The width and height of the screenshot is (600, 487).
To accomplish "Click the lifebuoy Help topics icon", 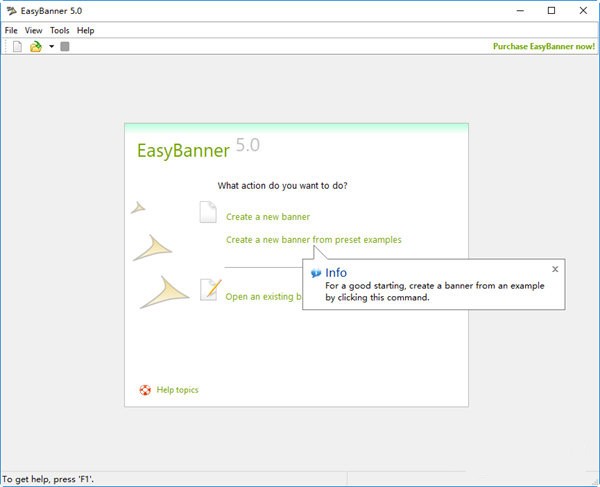I will pos(145,390).
